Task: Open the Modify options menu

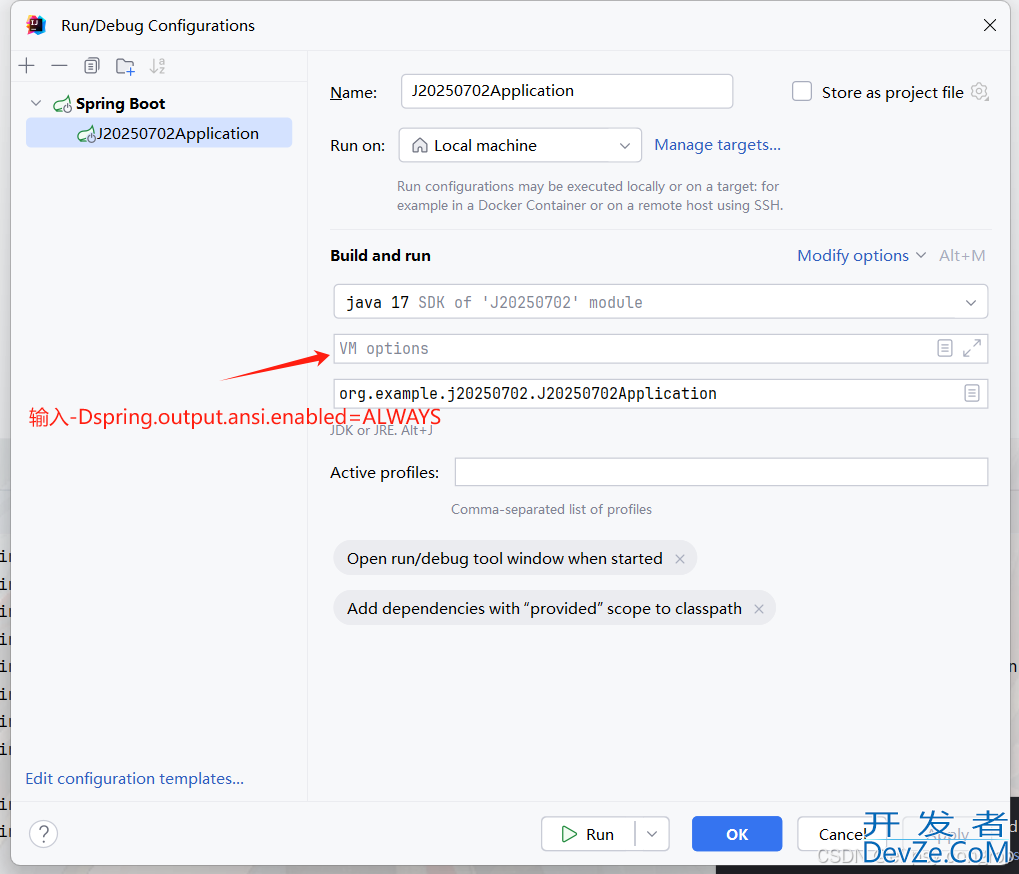Action: pyautogui.click(x=861, y=256)
